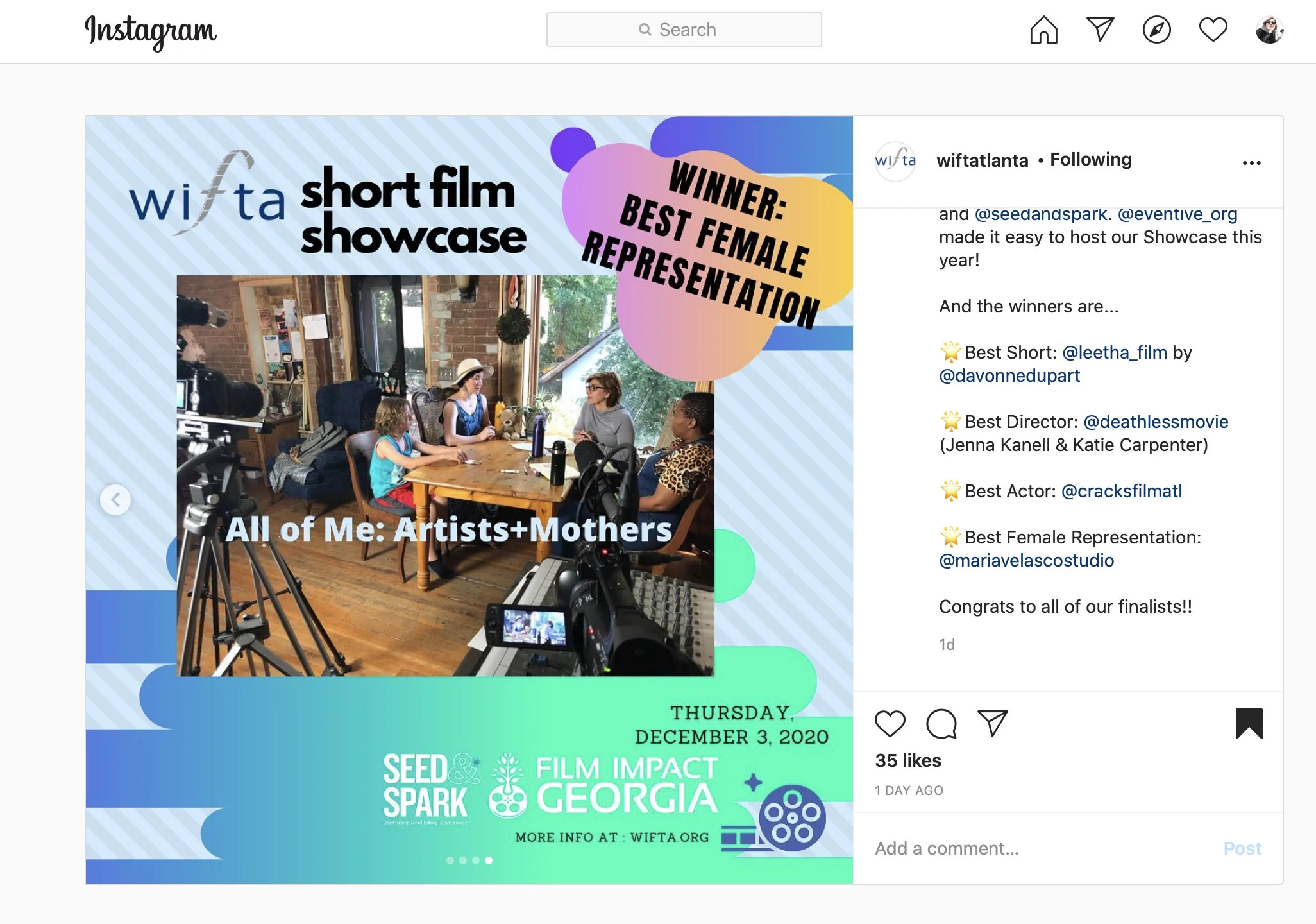Open @leetha_film mention link
This screenshot has width=1316, height=924.
click(1114, 352)
